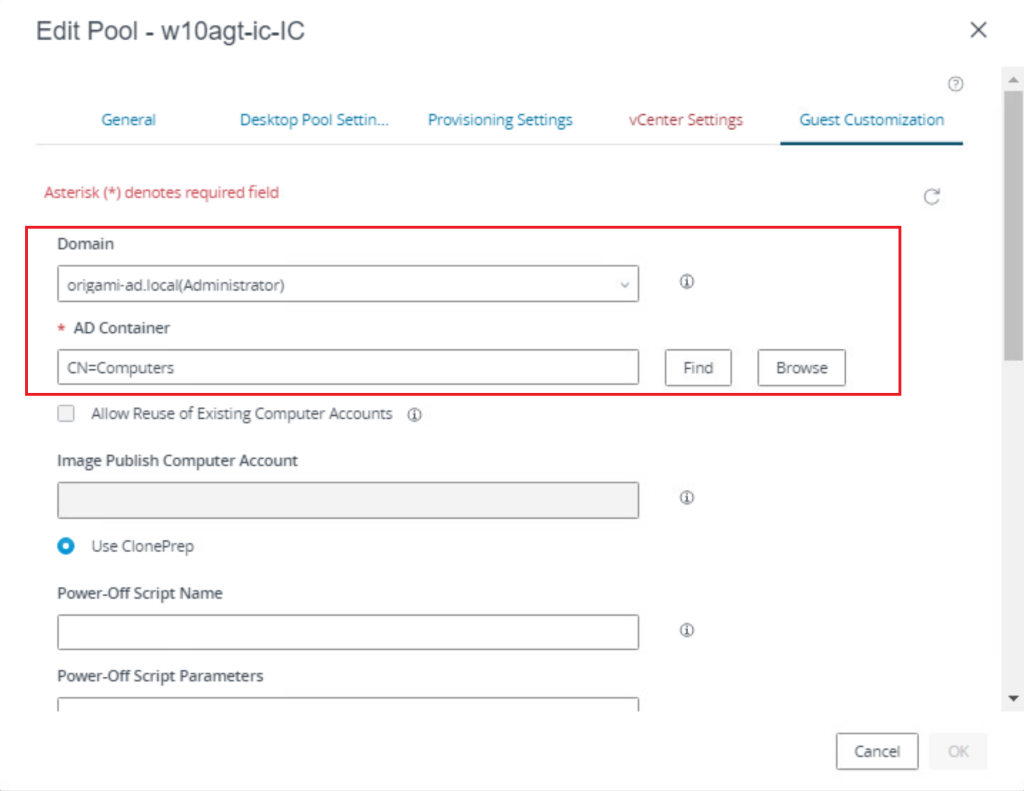Image resolution: width=1024 pixels, height=791 pixels.
Task: Enable Allow Reuse of Existing Computer Accounts
Action: point(66,414)
